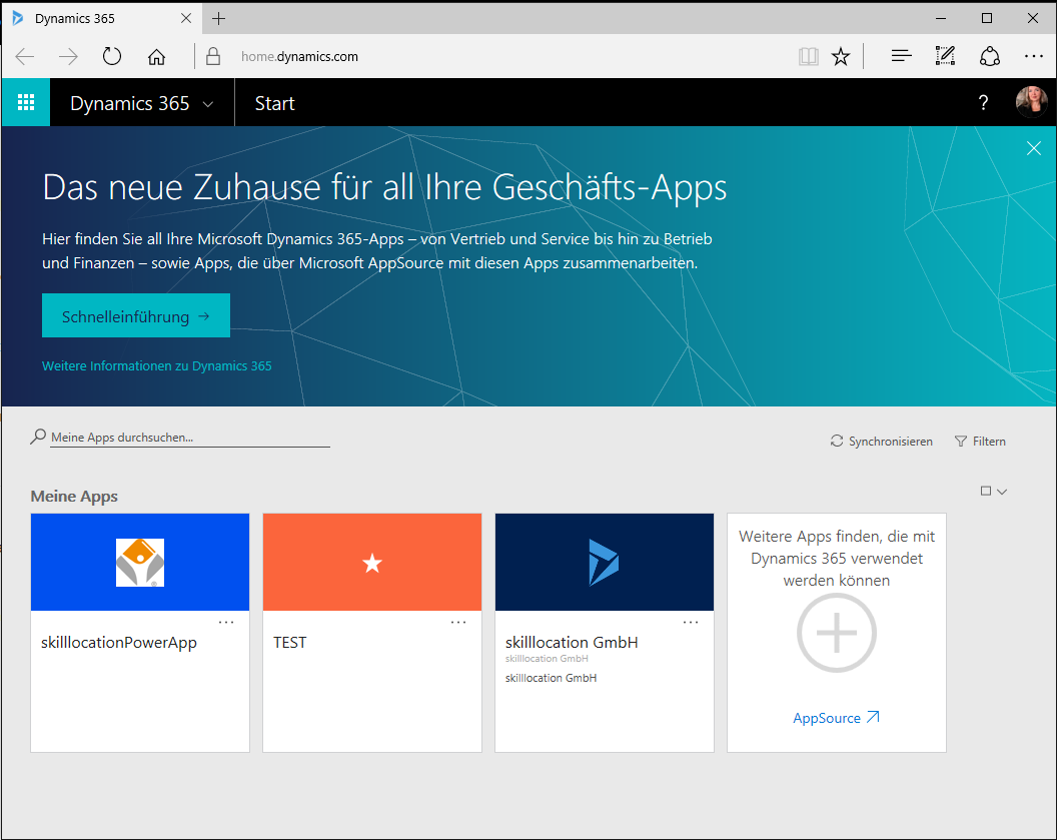Add page to favorites star
This screenshot has width=1057, height=840.
click(841, 57)
